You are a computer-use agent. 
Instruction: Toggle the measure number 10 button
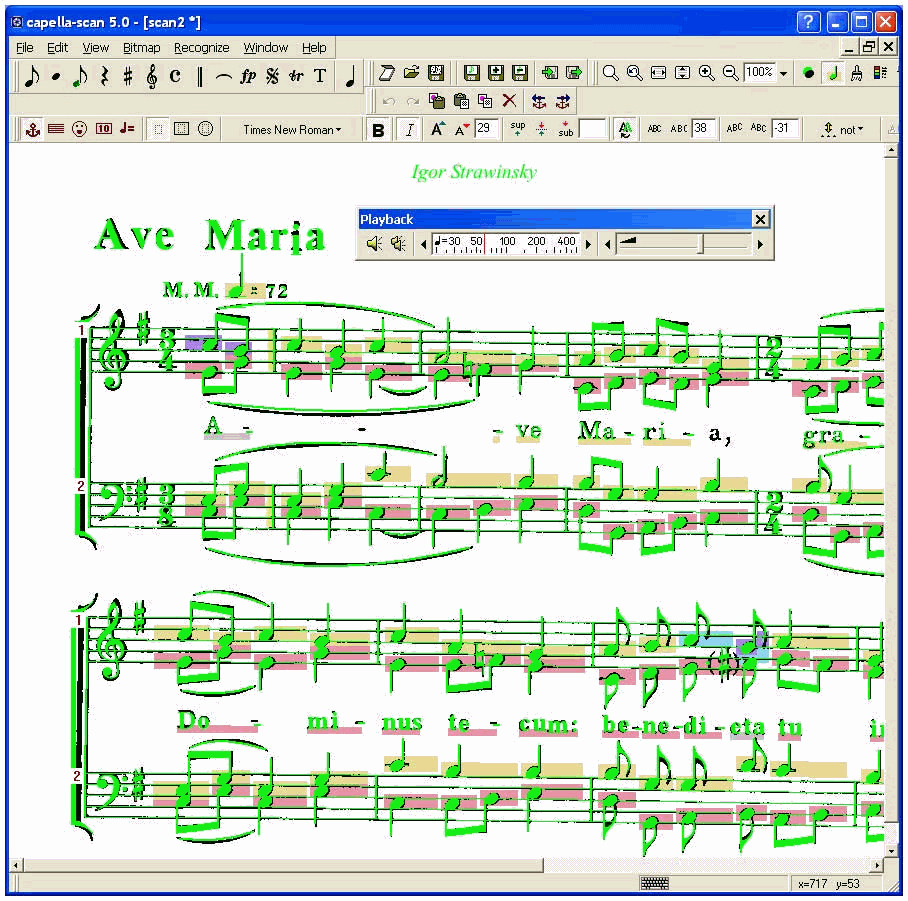[104, 129]
